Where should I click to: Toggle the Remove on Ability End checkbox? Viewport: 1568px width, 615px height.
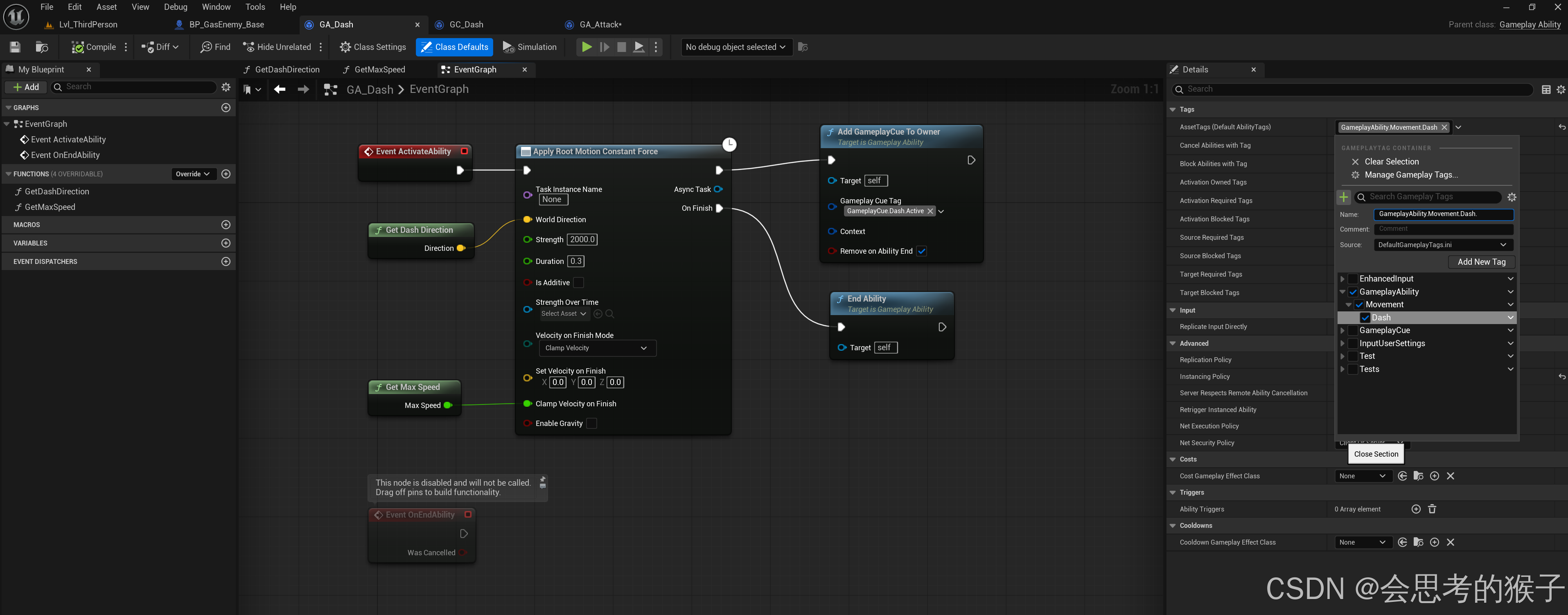pos(922,251)
